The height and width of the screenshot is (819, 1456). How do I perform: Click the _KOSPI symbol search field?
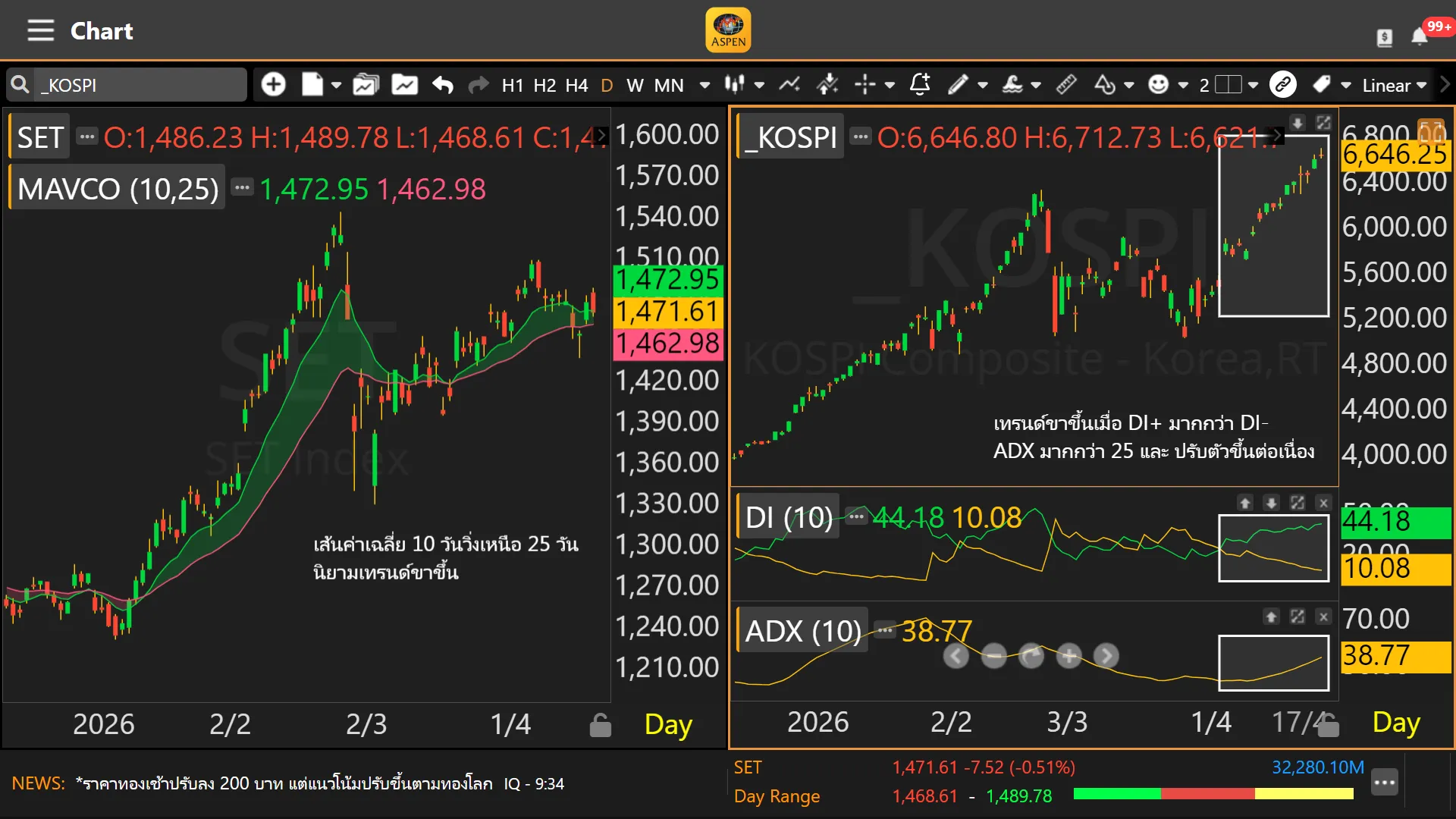tap(140, 85)
